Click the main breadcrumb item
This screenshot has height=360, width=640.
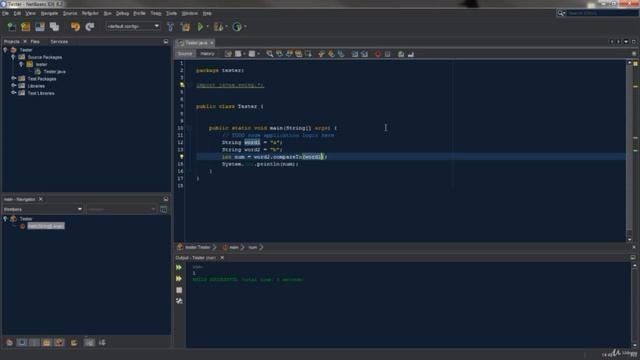click(x=234, y=247)
